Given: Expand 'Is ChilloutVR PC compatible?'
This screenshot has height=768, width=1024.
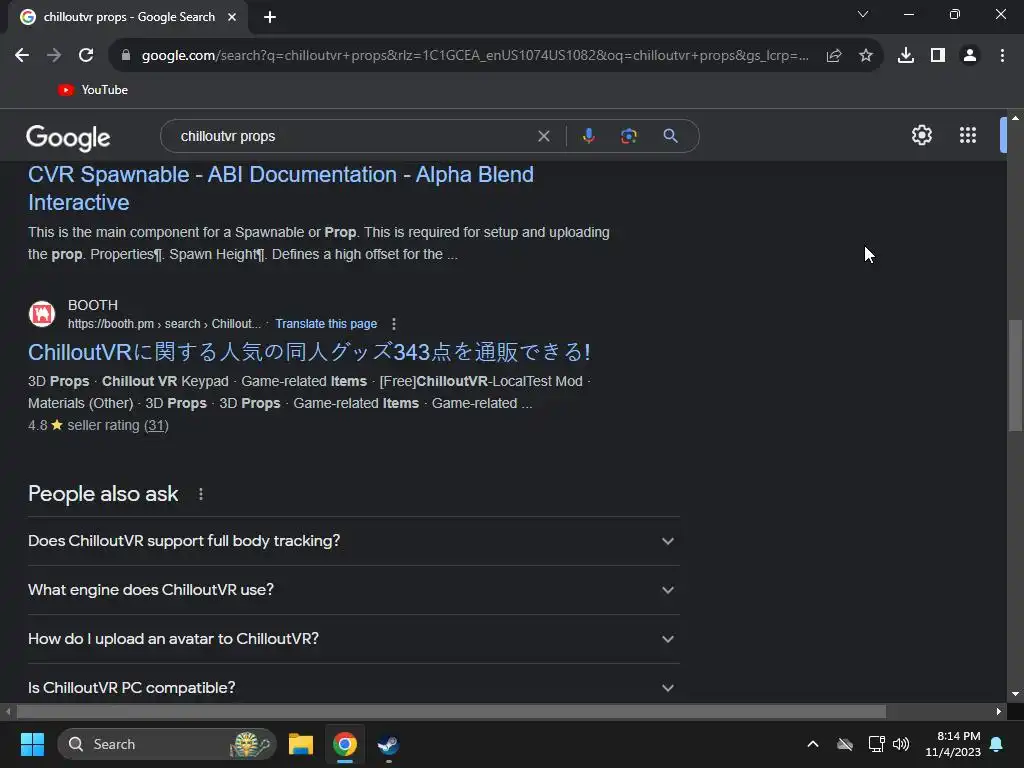Looking at the screenshot, I should click(353, 687).
